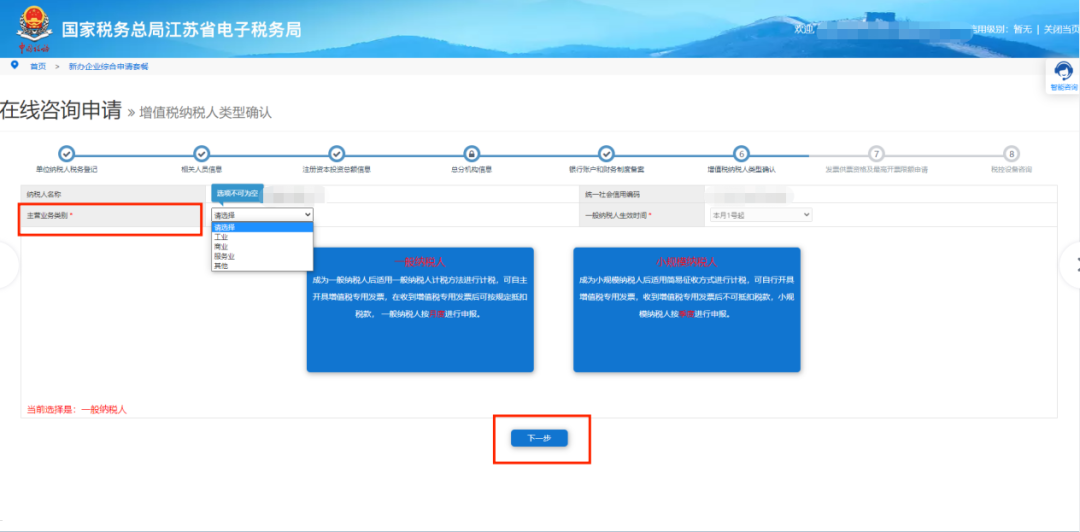Click step 7 发票供票资格 circle
This screenshot has width=1080, height=532.
coord(876,153)
